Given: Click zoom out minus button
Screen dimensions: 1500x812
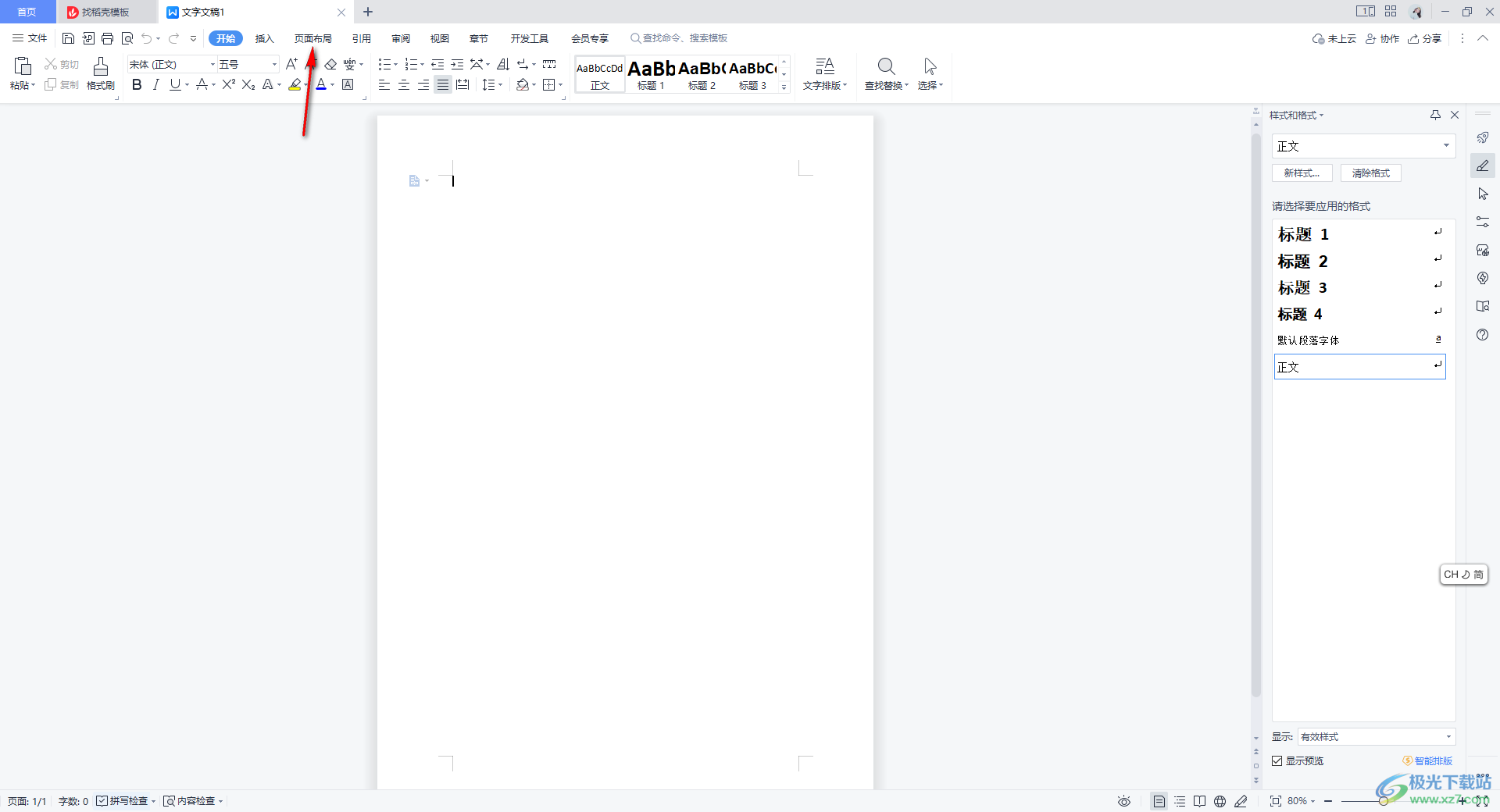Looking at the screenshot, I should pyautogui.click(x=1328, y=801).
